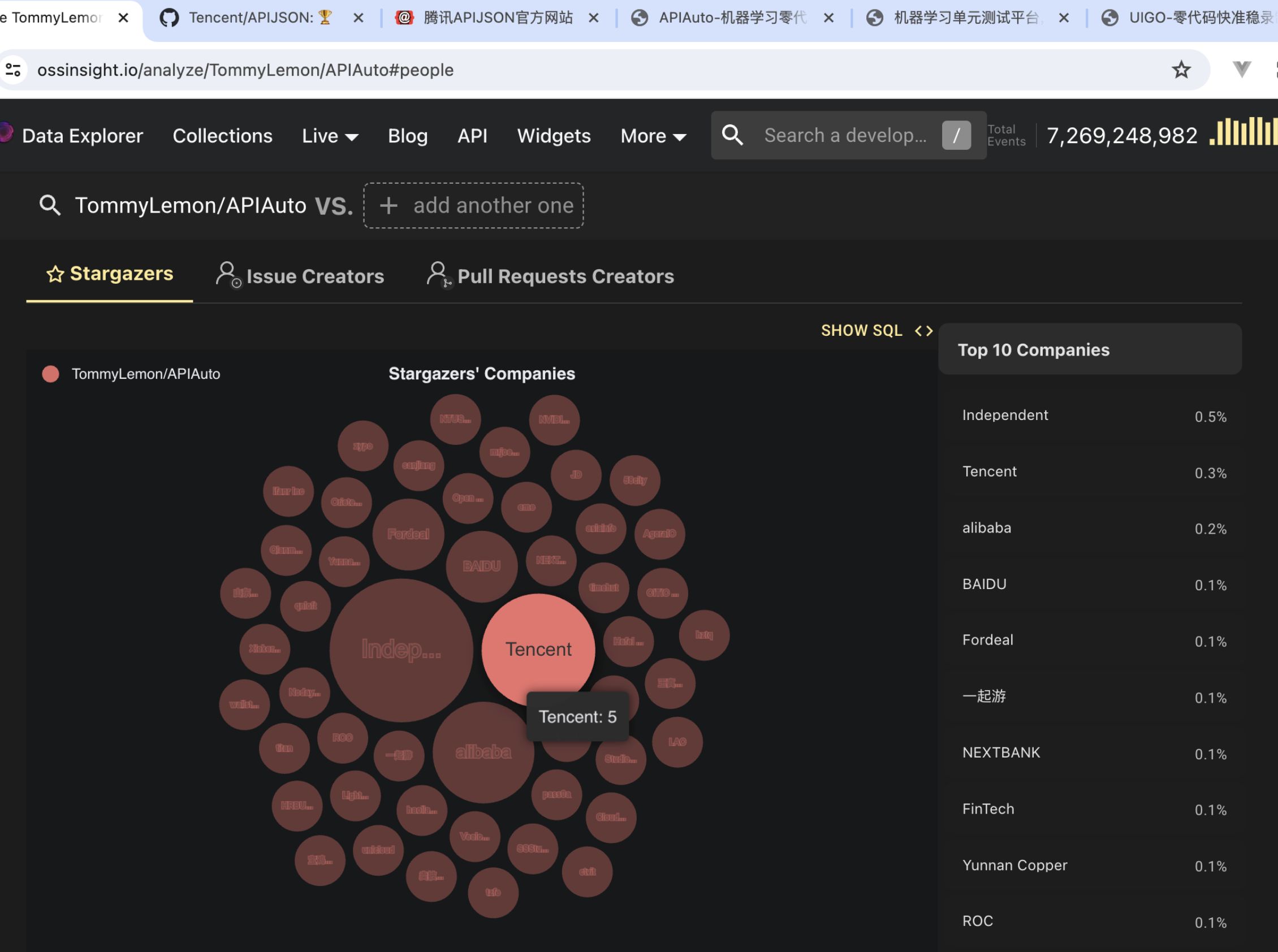The height and width of the screenshot is (952, 1278).
Task: Open the Widgets nav link
Action: (x=554, y=136)
